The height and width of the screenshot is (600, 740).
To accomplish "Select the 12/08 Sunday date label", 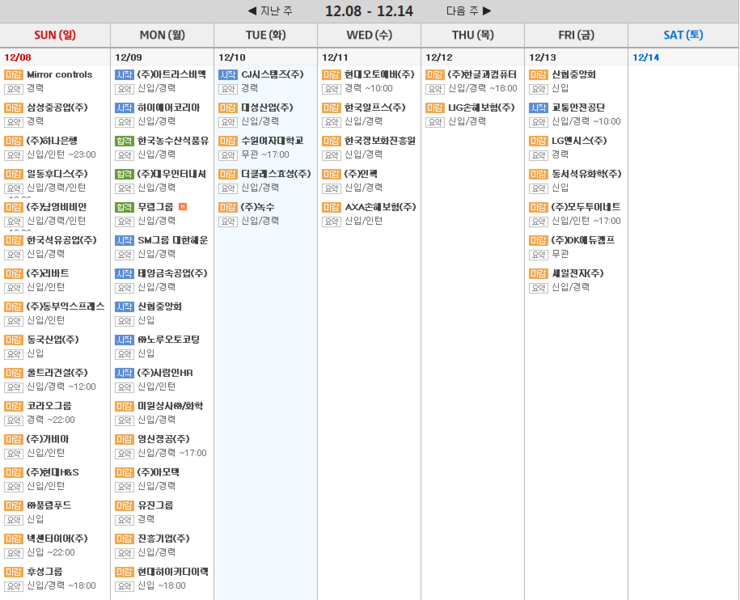I will [x=17, y=58].
